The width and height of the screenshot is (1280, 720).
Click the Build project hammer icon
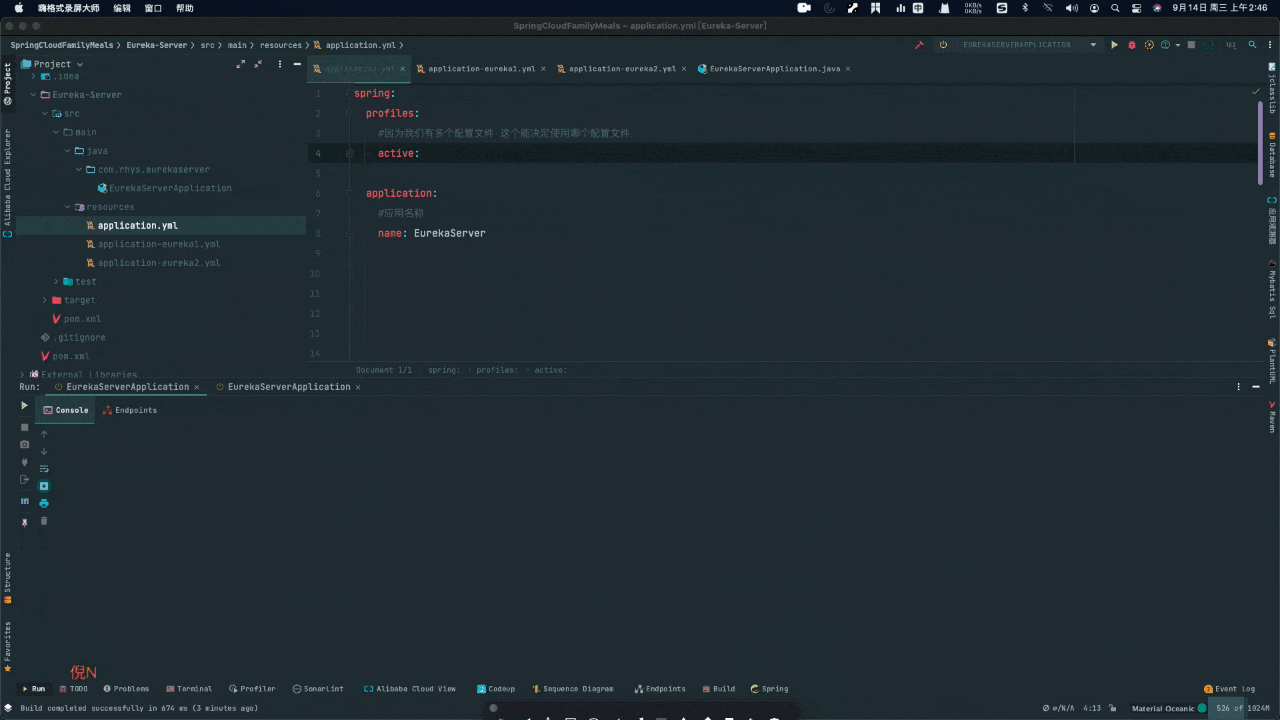point(919,45)
